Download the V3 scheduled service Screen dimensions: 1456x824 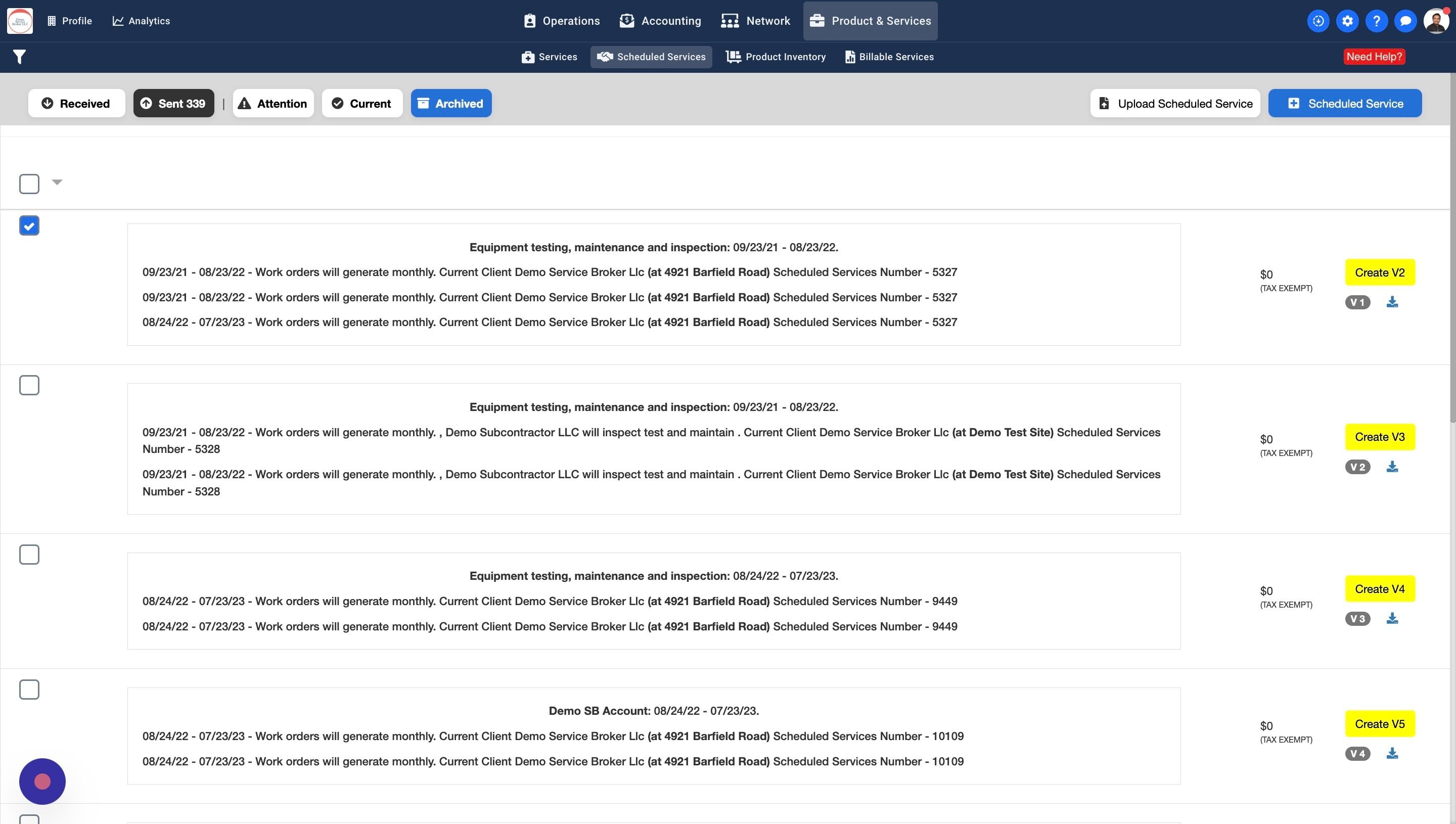(1392, 619)
